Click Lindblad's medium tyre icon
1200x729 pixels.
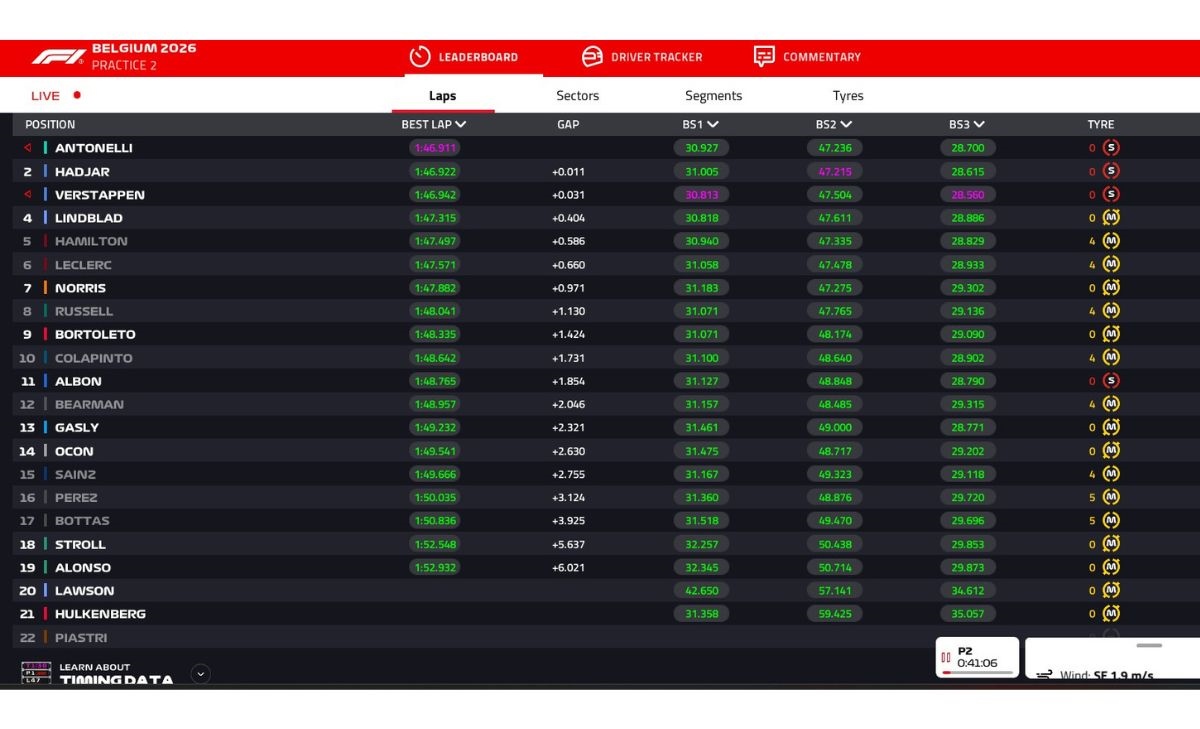(1110, 218)
